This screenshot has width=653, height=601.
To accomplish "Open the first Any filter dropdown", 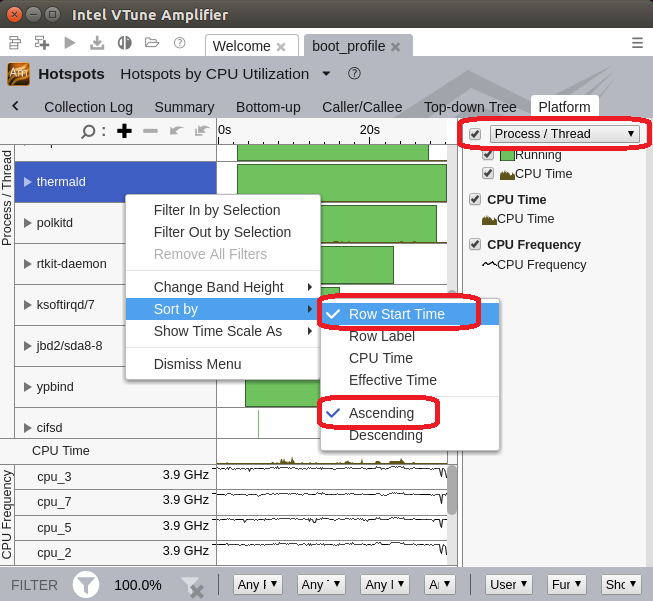I will [x=258, y=585].
